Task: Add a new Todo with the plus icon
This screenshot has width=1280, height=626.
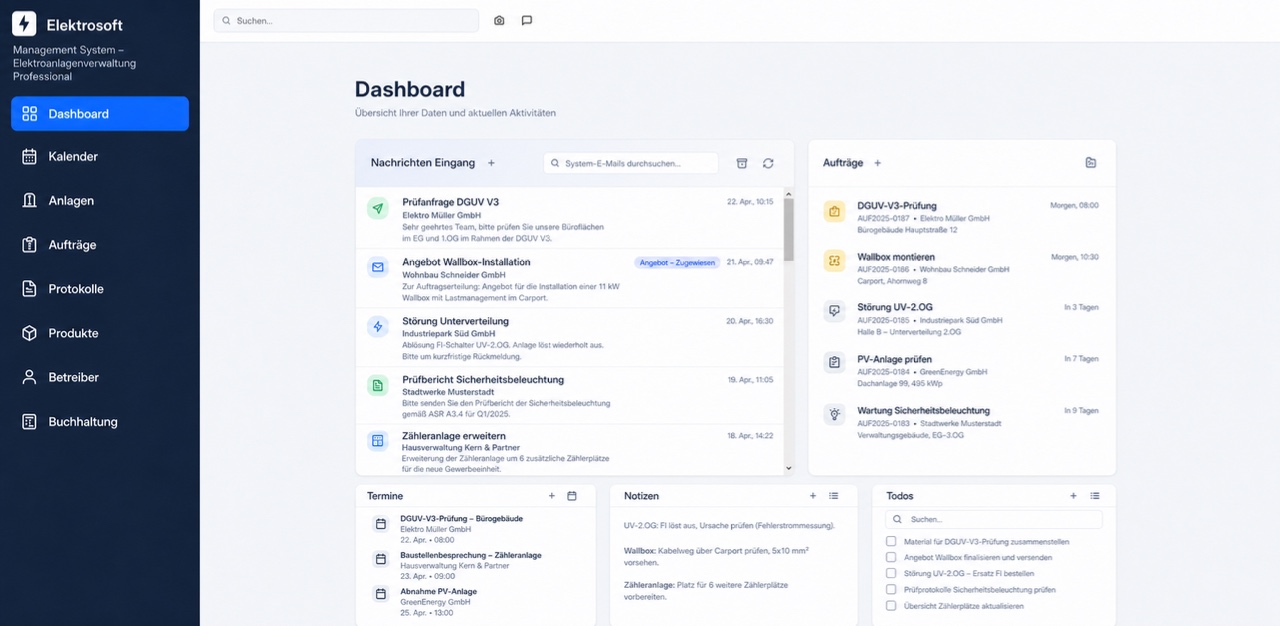Action: pyautogui.click(x=1073, y=496)
